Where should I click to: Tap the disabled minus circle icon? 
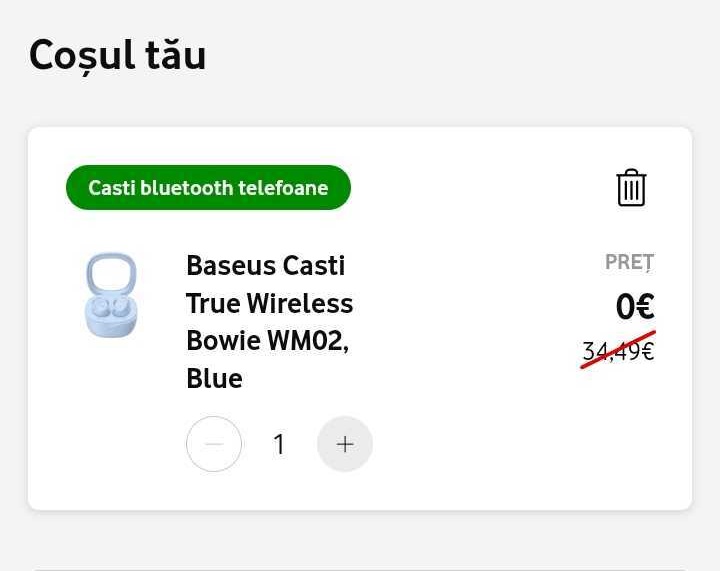(214, 444)
